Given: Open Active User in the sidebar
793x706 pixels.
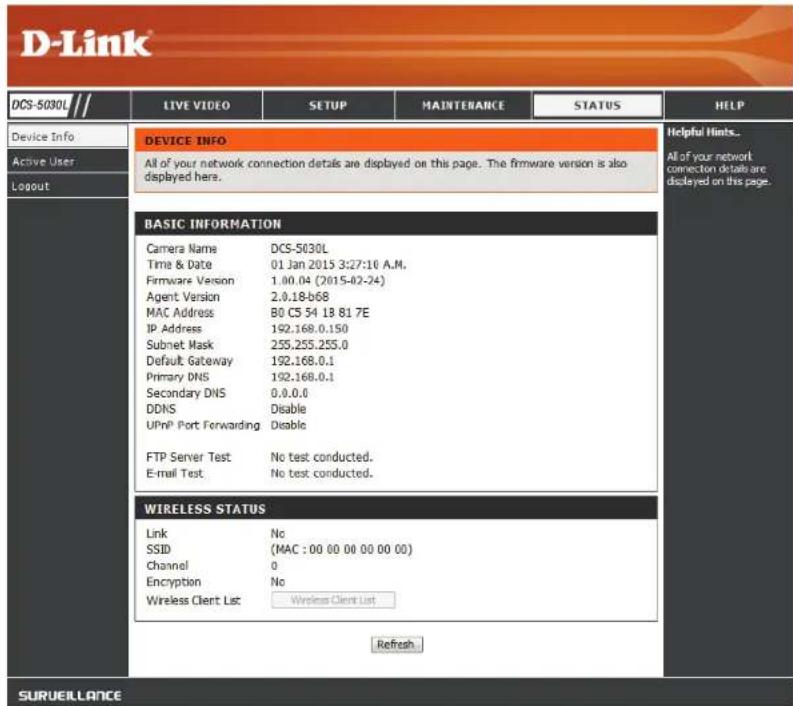Looking at the screenshot, I should pyautogui.click(x=67, y=161).
